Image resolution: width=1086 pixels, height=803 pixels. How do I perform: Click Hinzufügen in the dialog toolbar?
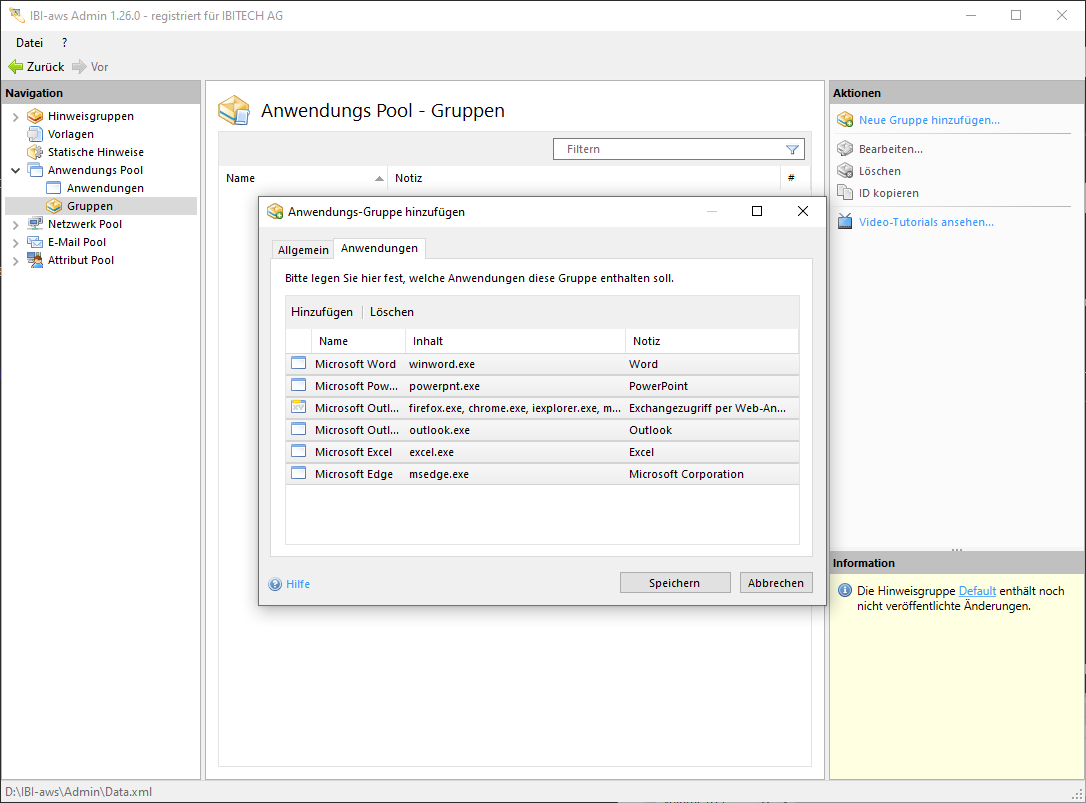tap(322, 312)
